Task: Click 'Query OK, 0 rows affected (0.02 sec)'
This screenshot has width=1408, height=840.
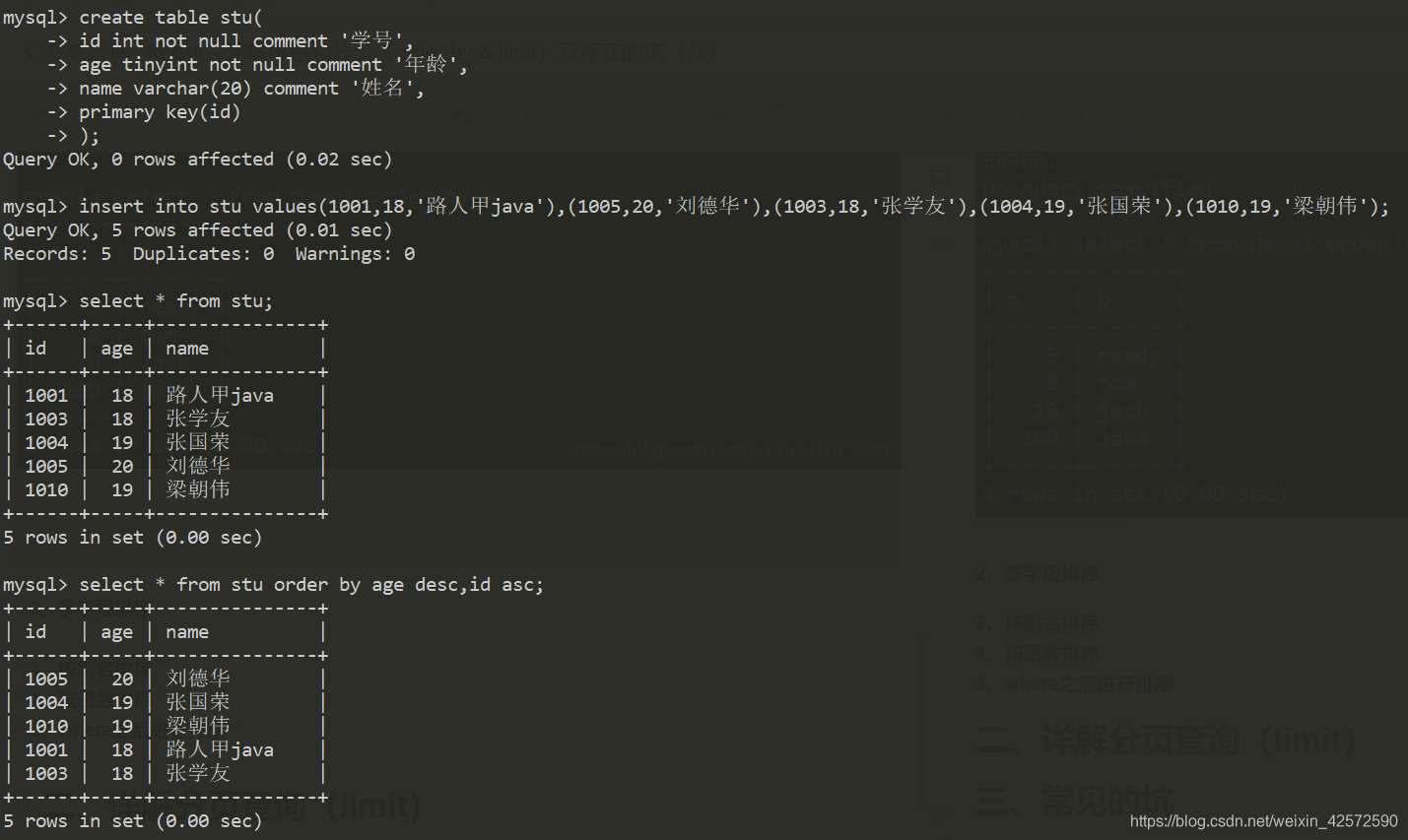Action: pyautogui.click(x=197, y=160)
